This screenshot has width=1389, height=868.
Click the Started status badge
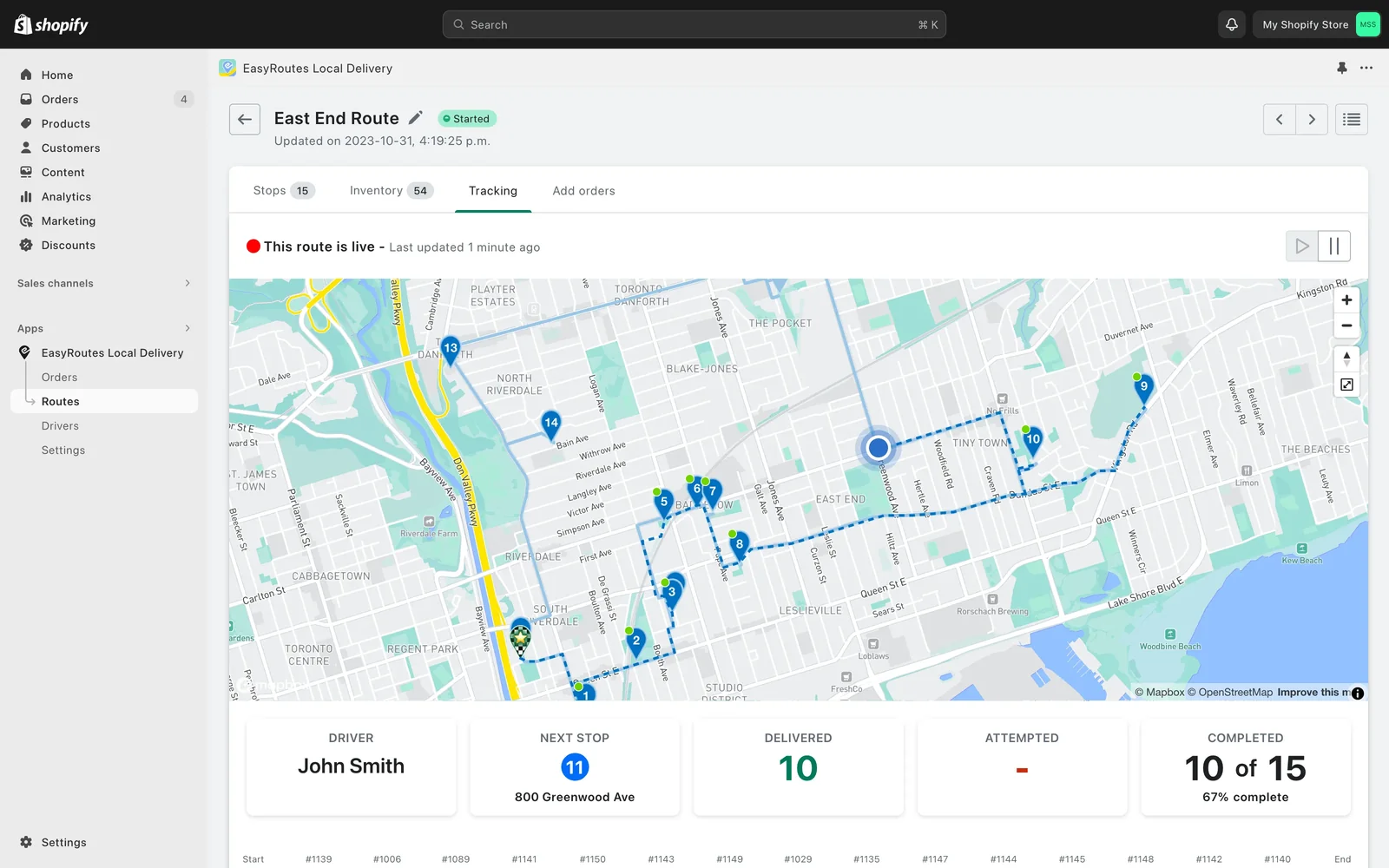pyautogui.click(x=466, y=119)
